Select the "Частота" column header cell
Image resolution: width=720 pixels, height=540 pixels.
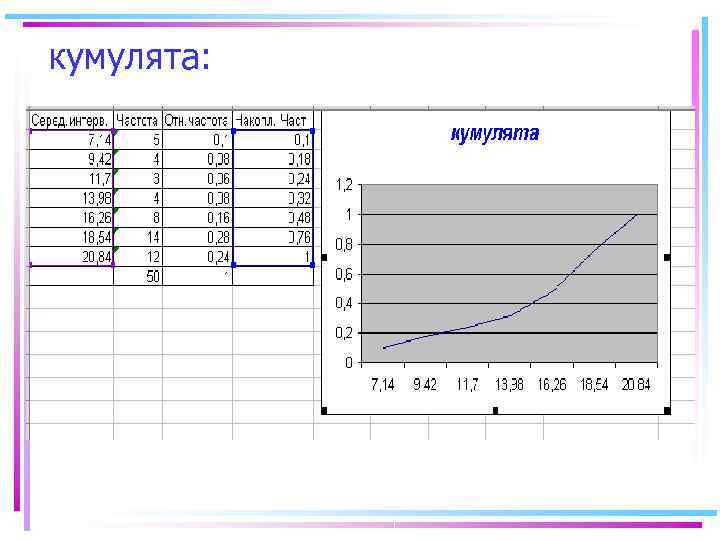tap(138, 120)
